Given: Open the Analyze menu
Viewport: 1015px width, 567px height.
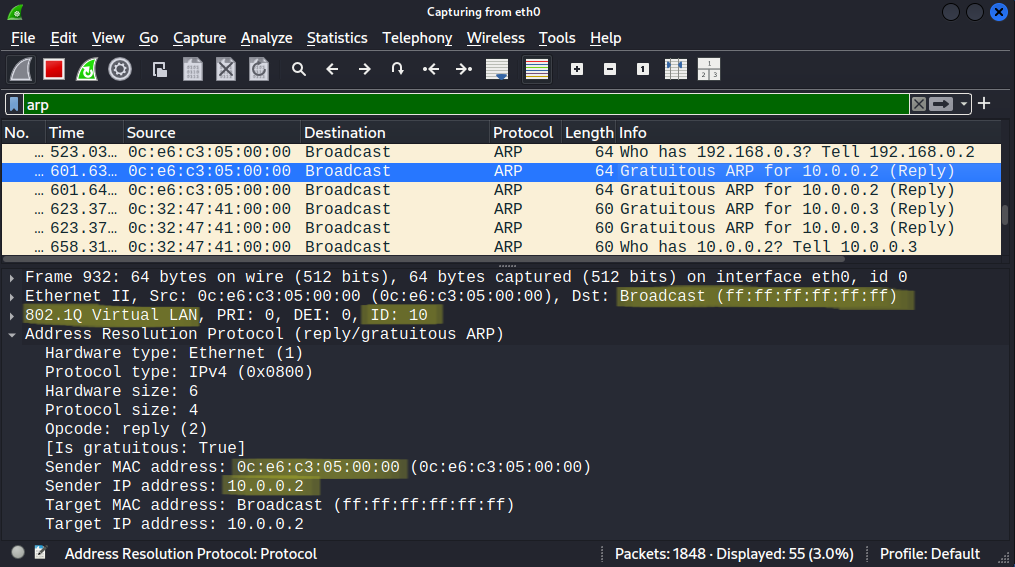Looking at the screenshot, I should pyautogui.click(x=266, y=38).
